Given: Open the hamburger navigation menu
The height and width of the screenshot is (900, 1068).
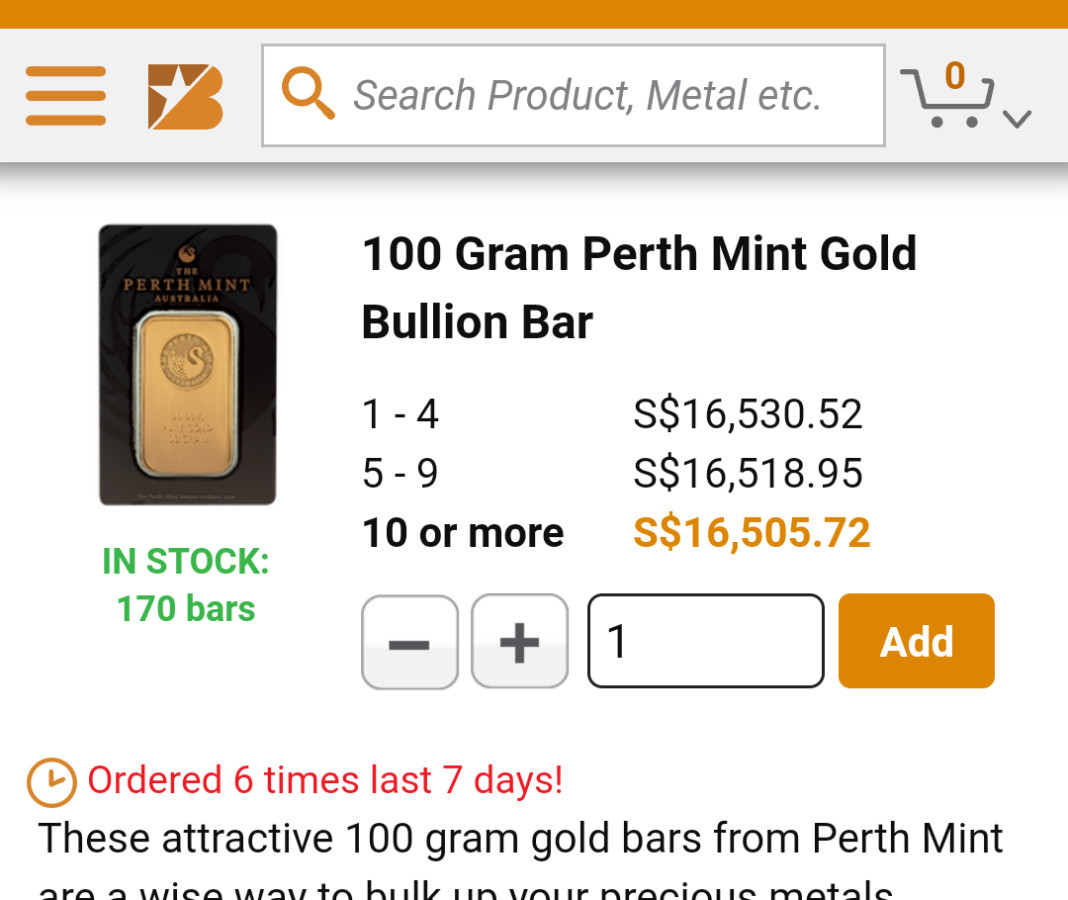Looking at the screenshot, I should click(x=66, y=96).
